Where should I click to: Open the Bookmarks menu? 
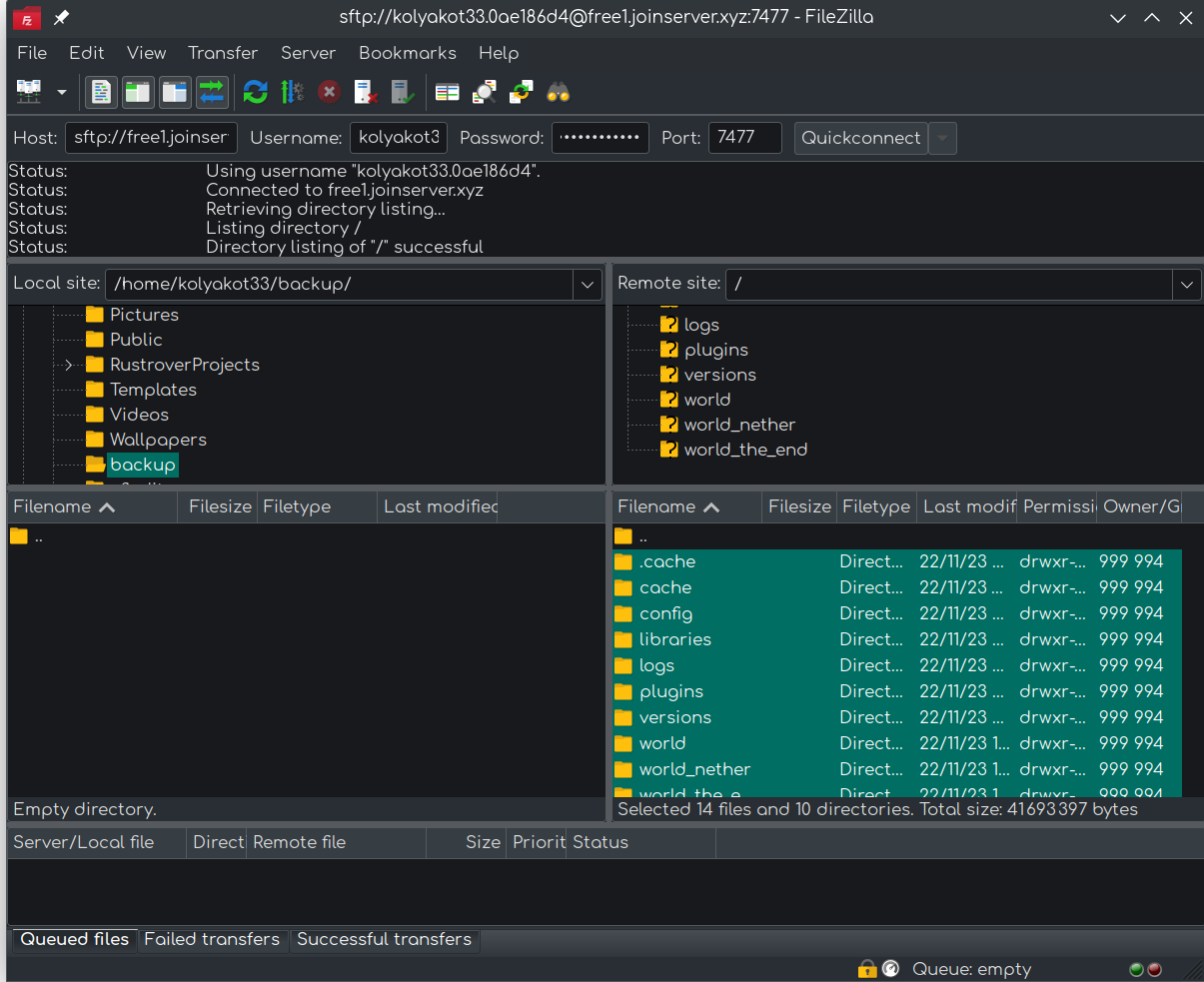pos(408,53)
